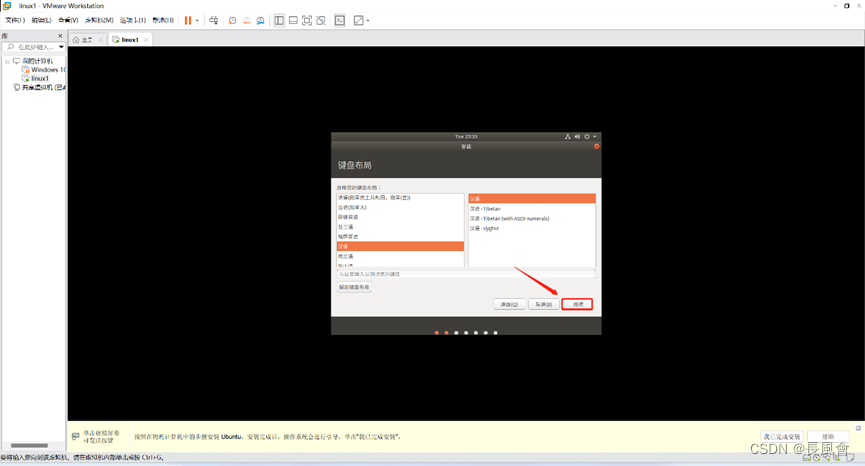This screenshot has height=466, width=865.
Task: Click the Ubuntu network status icon
Action: click(568, 137)
